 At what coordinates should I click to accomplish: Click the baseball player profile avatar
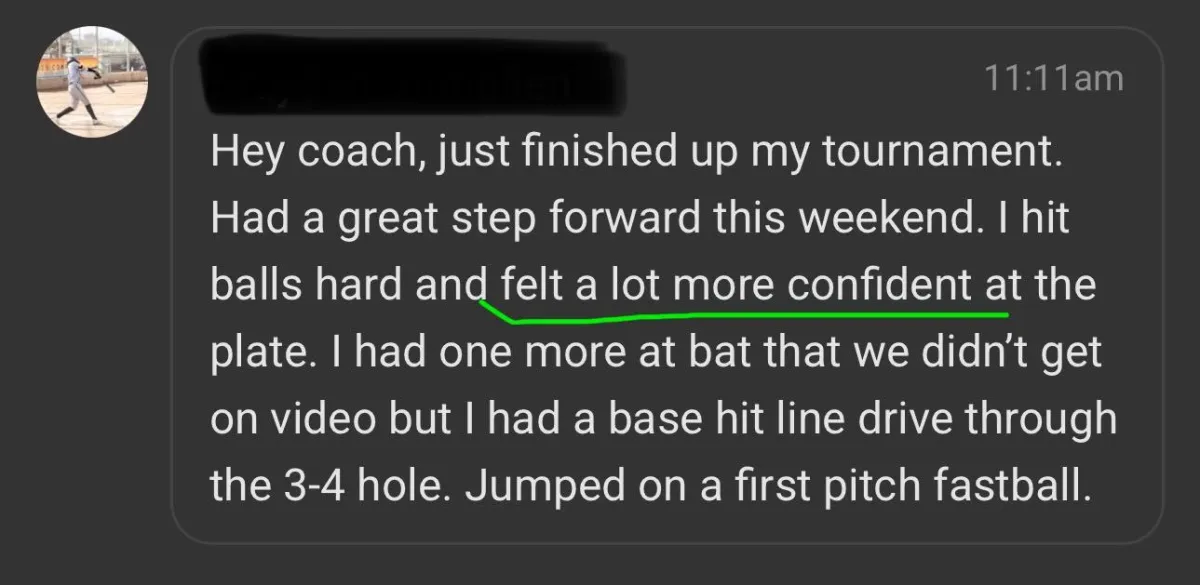93,82
